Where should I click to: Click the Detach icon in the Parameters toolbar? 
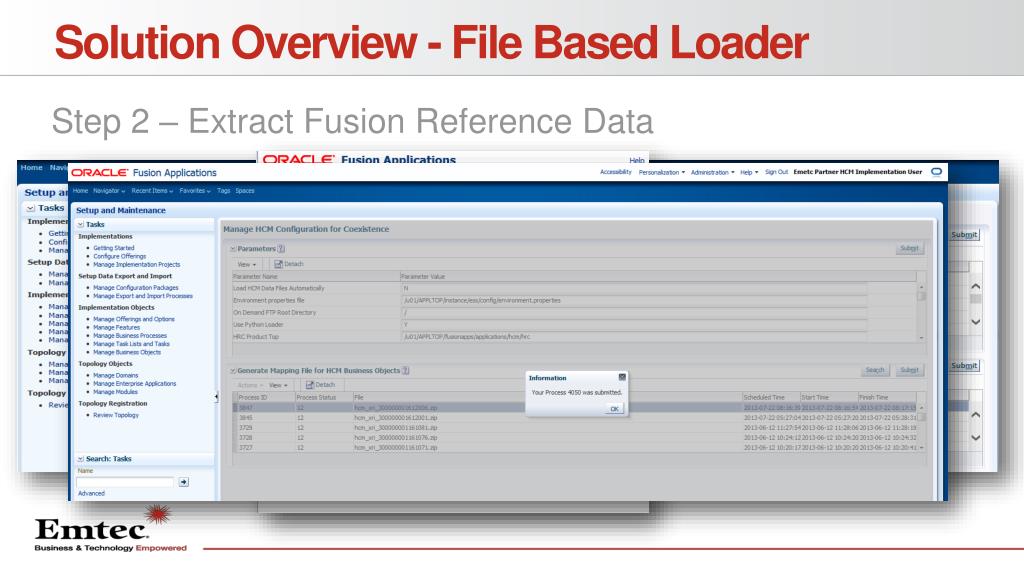(278, 264)
